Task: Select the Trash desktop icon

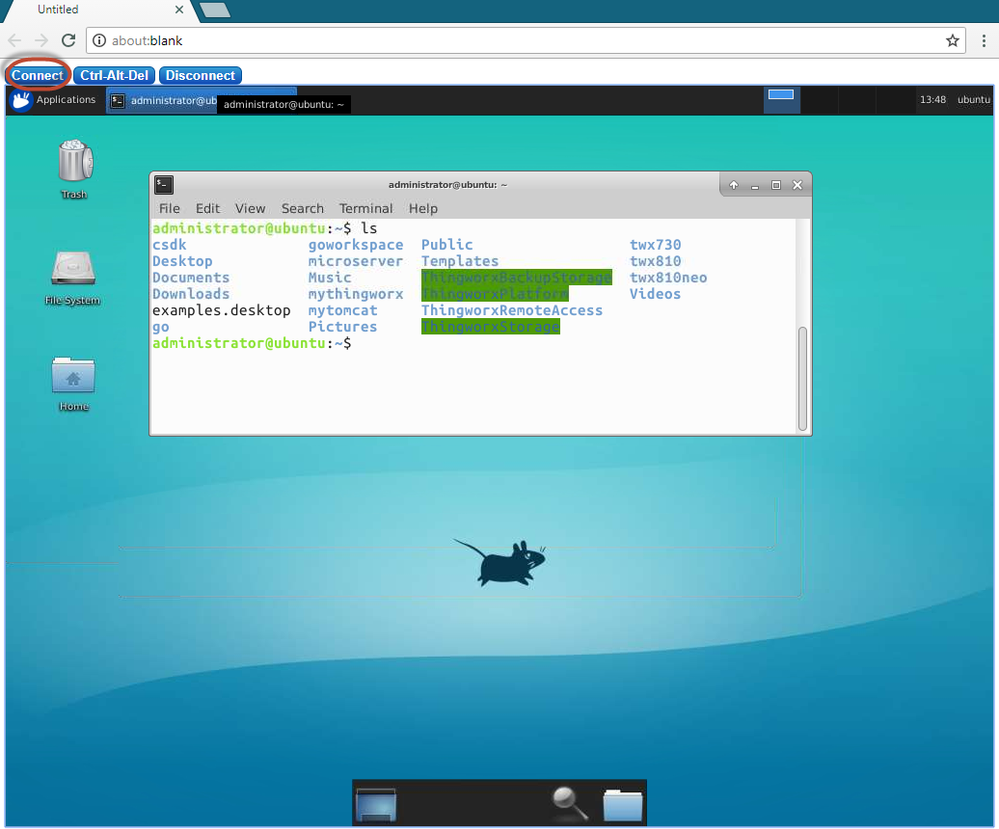Action: pos(75,169)
